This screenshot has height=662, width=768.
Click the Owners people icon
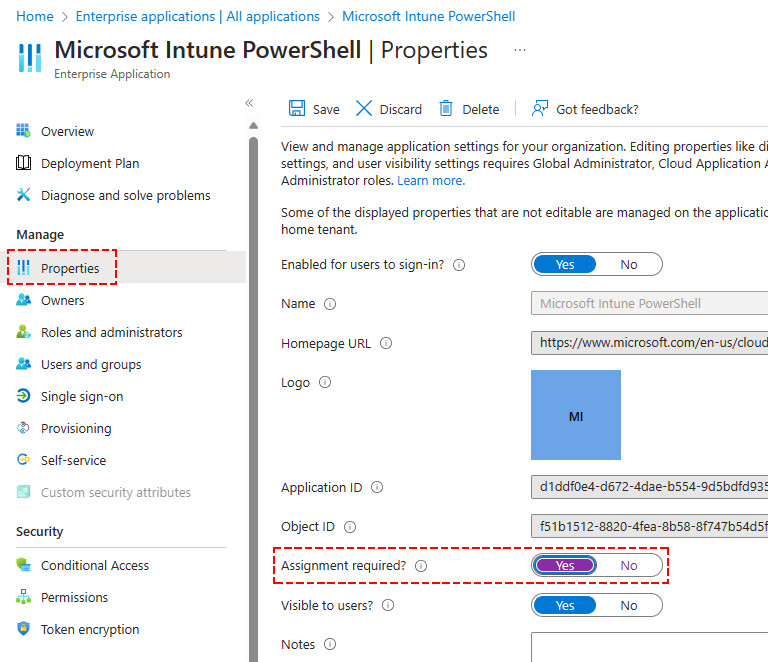click(23, 300)
